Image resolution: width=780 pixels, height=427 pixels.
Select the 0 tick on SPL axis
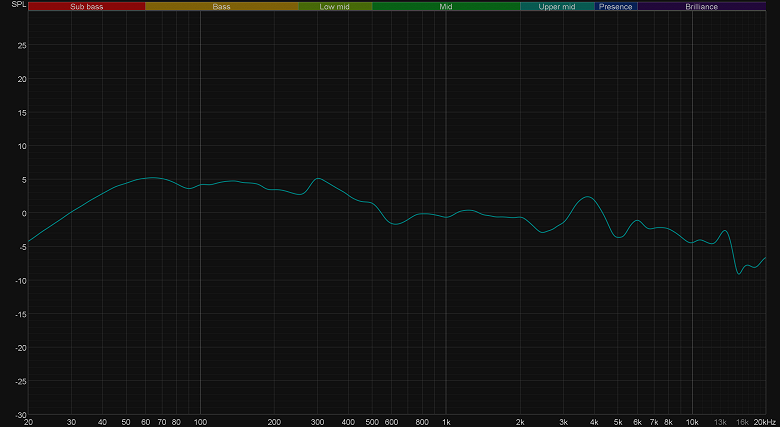24,214
